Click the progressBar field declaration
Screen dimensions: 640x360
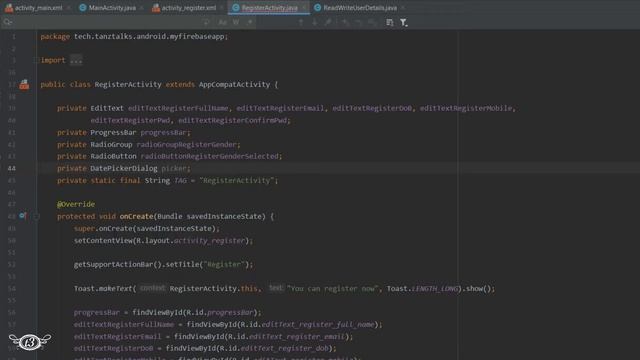coord(163,133)
